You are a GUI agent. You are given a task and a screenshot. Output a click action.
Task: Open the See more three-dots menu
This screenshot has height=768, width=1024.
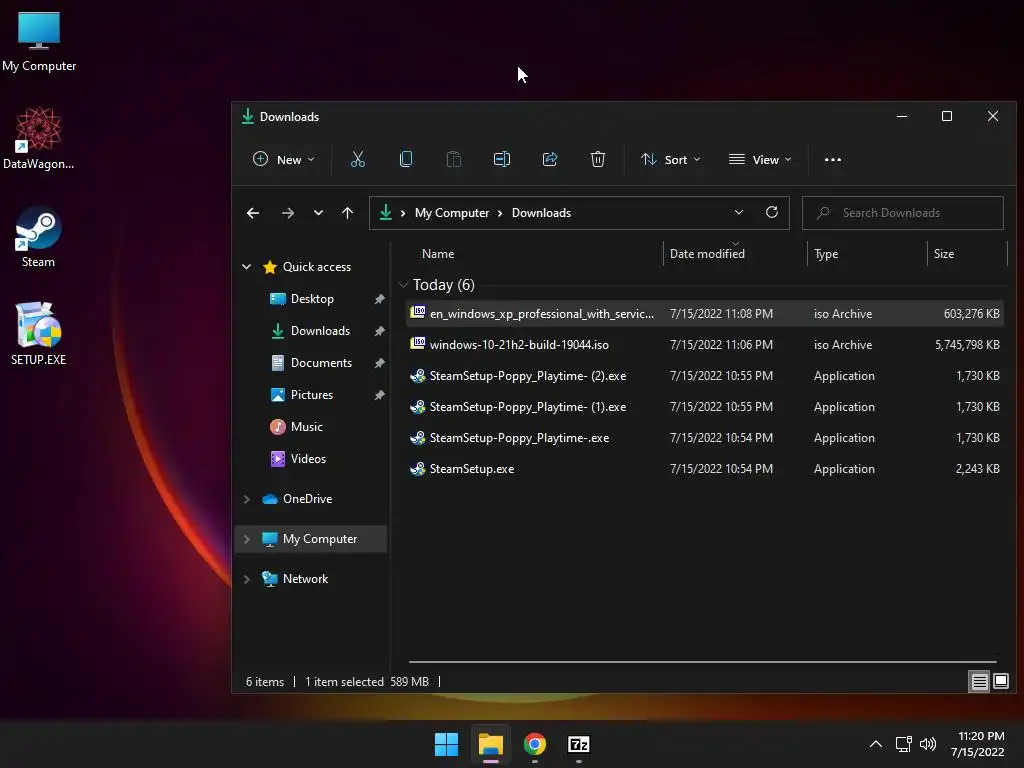click(x=833, y=159)
